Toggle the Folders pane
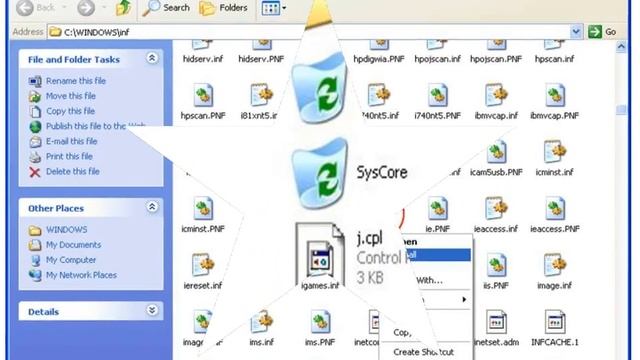This screenshot has height=360, width=640. (224, 8)
